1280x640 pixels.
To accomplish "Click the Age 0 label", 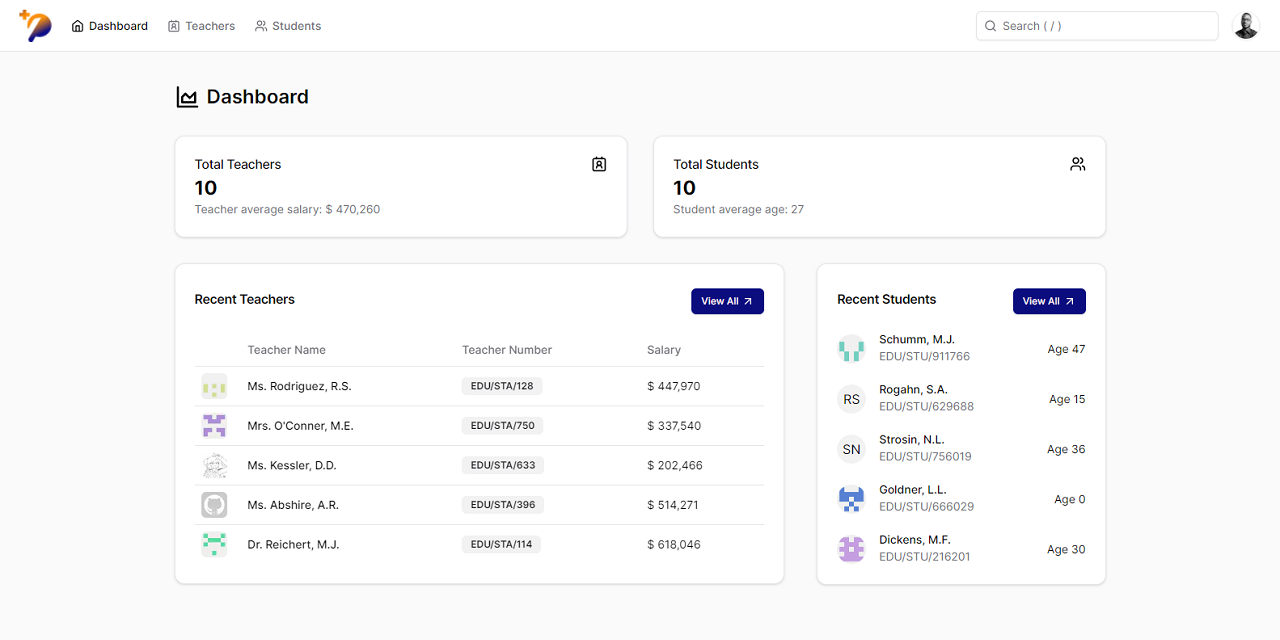I will point(1070,499).
